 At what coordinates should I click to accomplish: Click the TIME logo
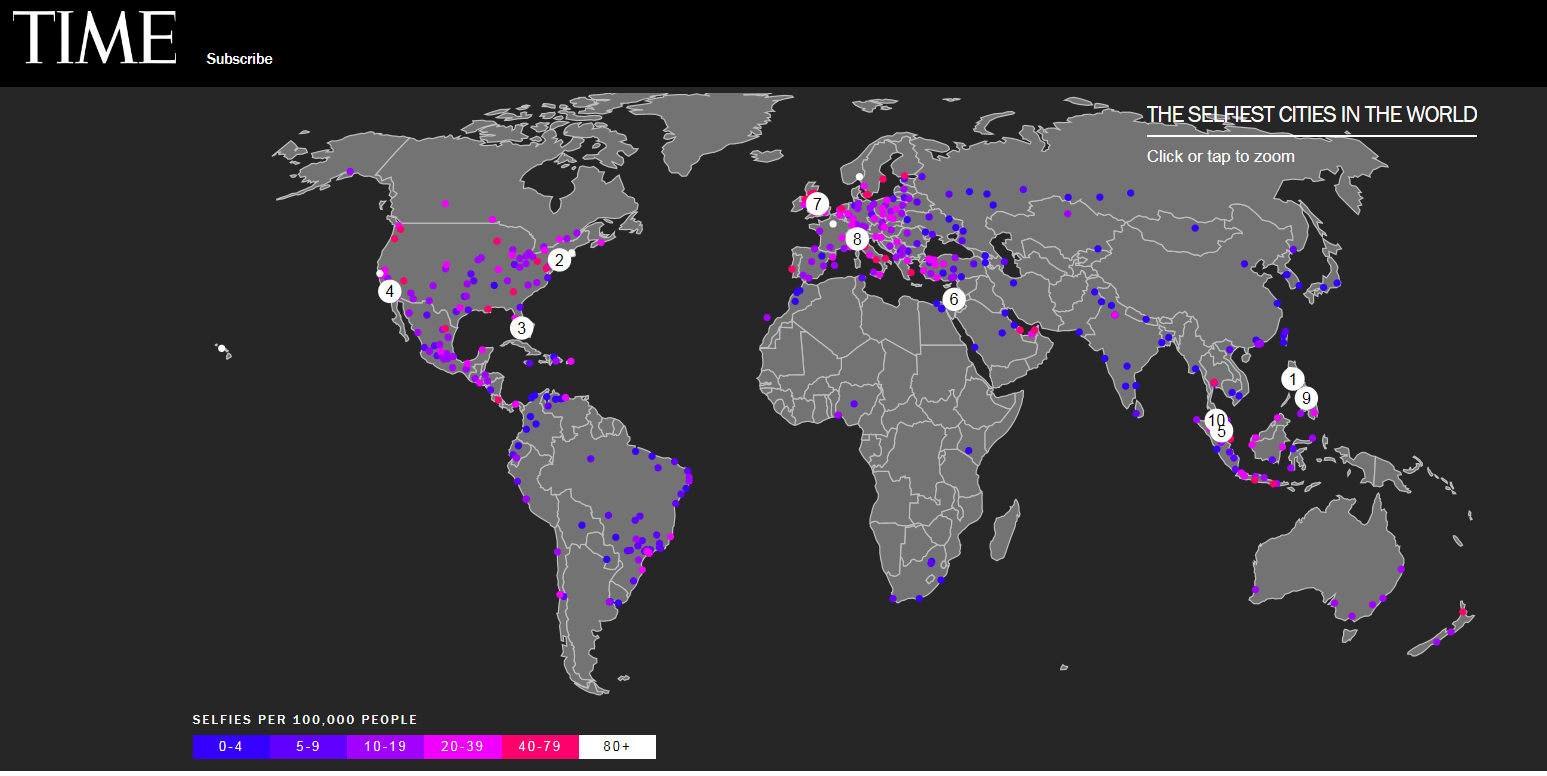[x=94, y=38]
